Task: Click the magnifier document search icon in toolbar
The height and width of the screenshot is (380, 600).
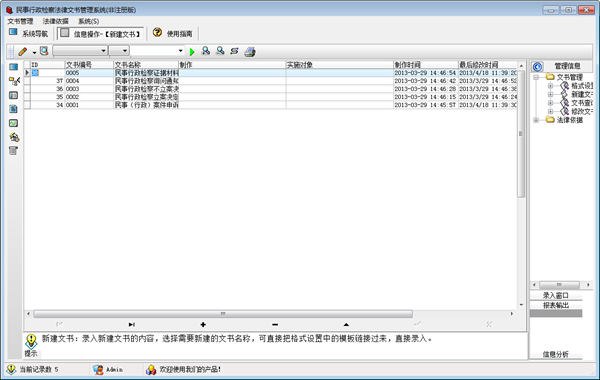Action: (44, 51)
